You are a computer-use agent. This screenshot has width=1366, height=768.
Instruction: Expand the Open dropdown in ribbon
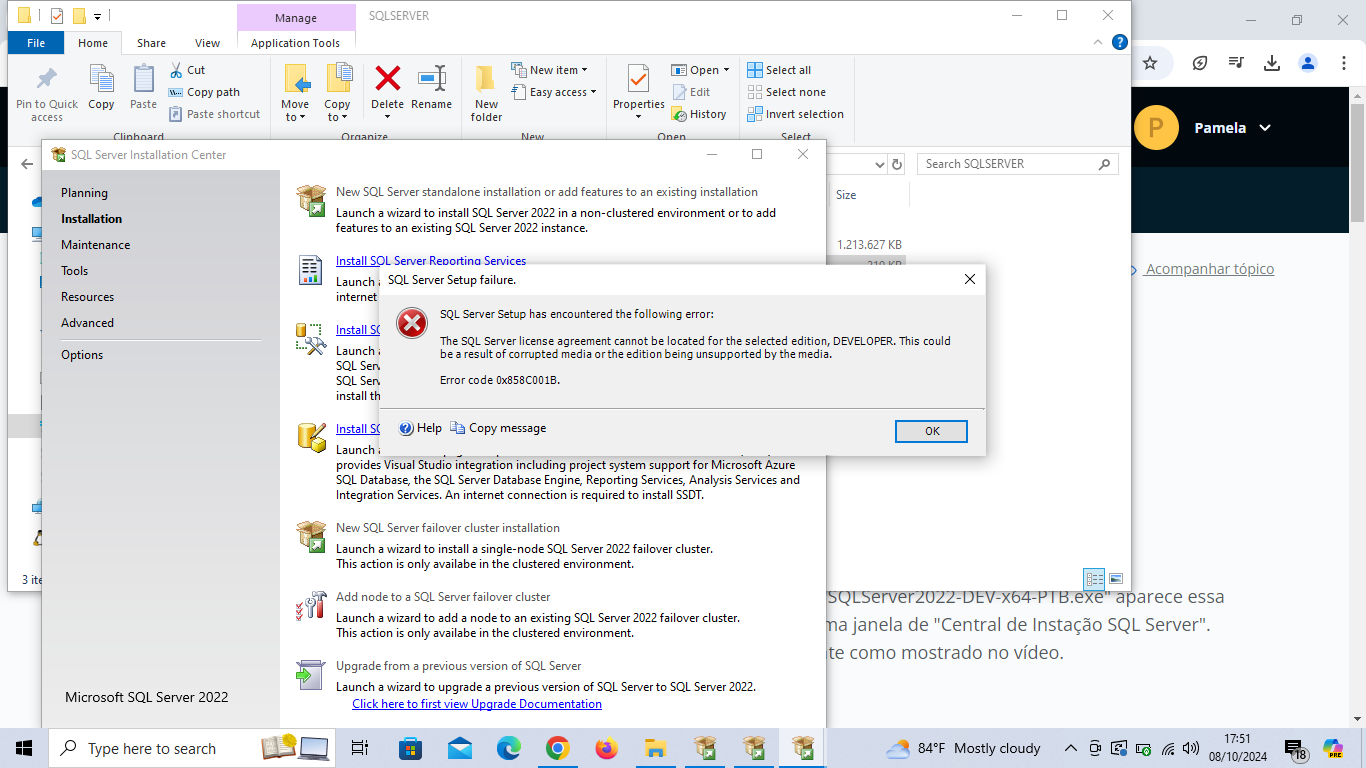click(x=700, y=70)
